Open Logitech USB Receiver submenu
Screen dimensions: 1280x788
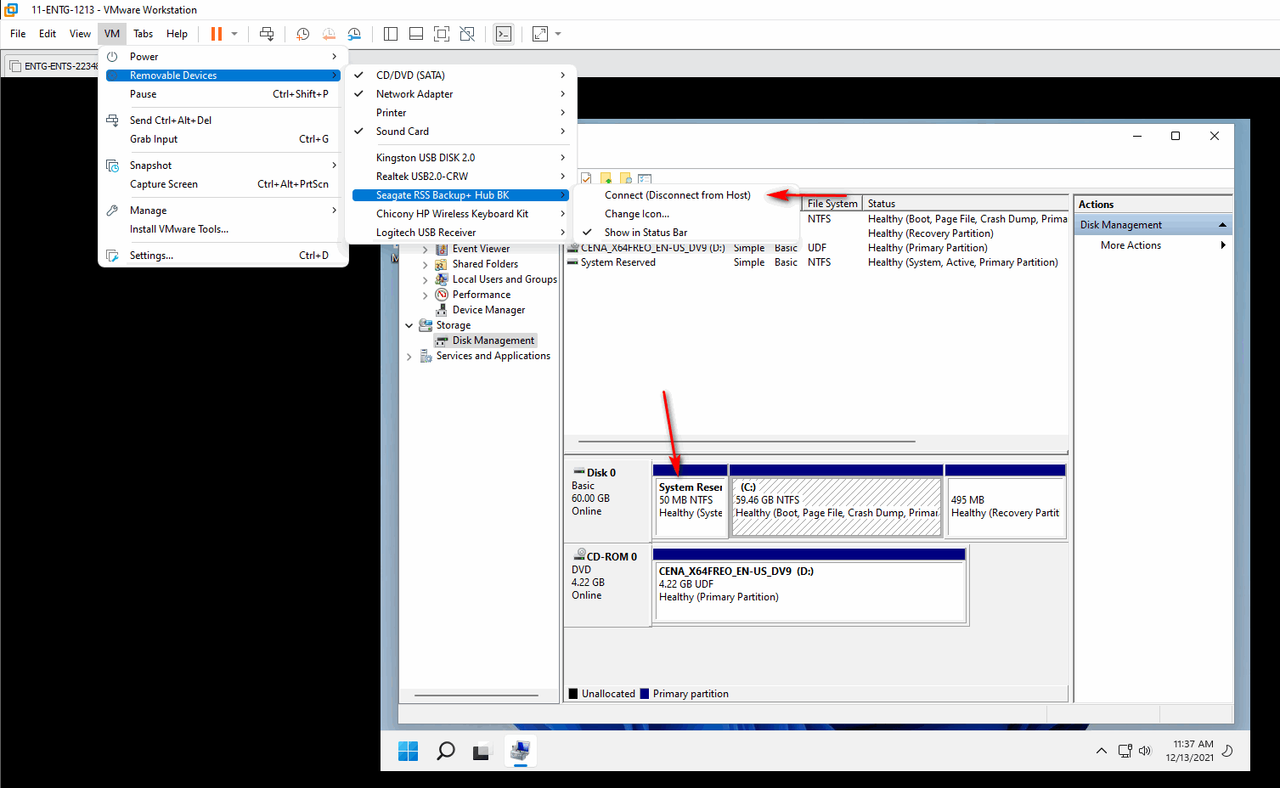pyautogui.click(x=461, y=232)
